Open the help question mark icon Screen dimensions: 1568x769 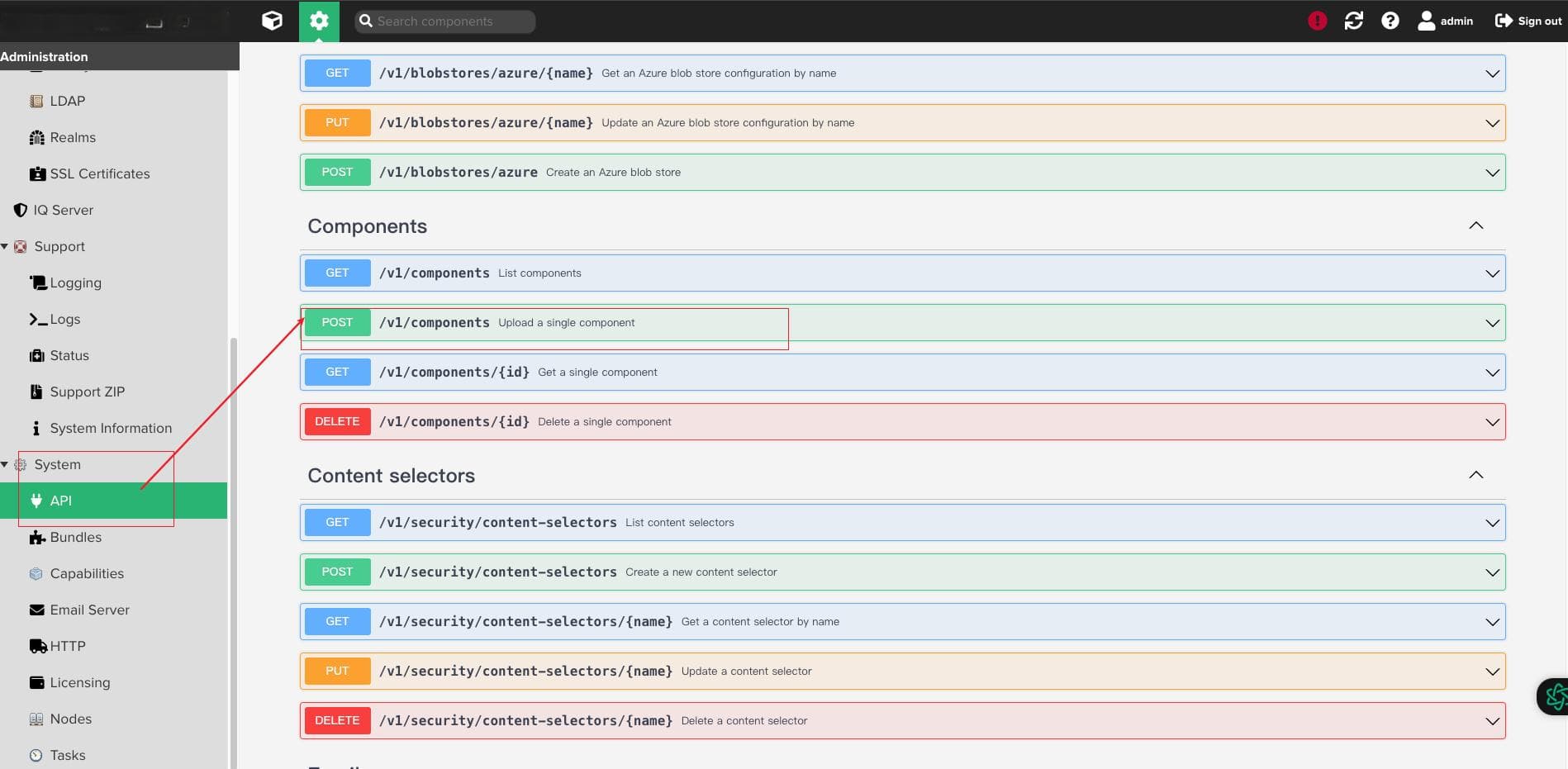click(x=1390, y=21)
